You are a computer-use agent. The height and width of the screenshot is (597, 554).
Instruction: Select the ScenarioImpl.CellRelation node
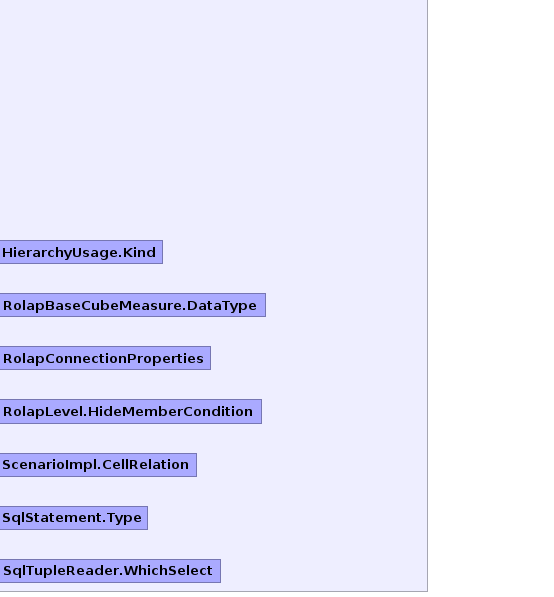pos(98,465)
